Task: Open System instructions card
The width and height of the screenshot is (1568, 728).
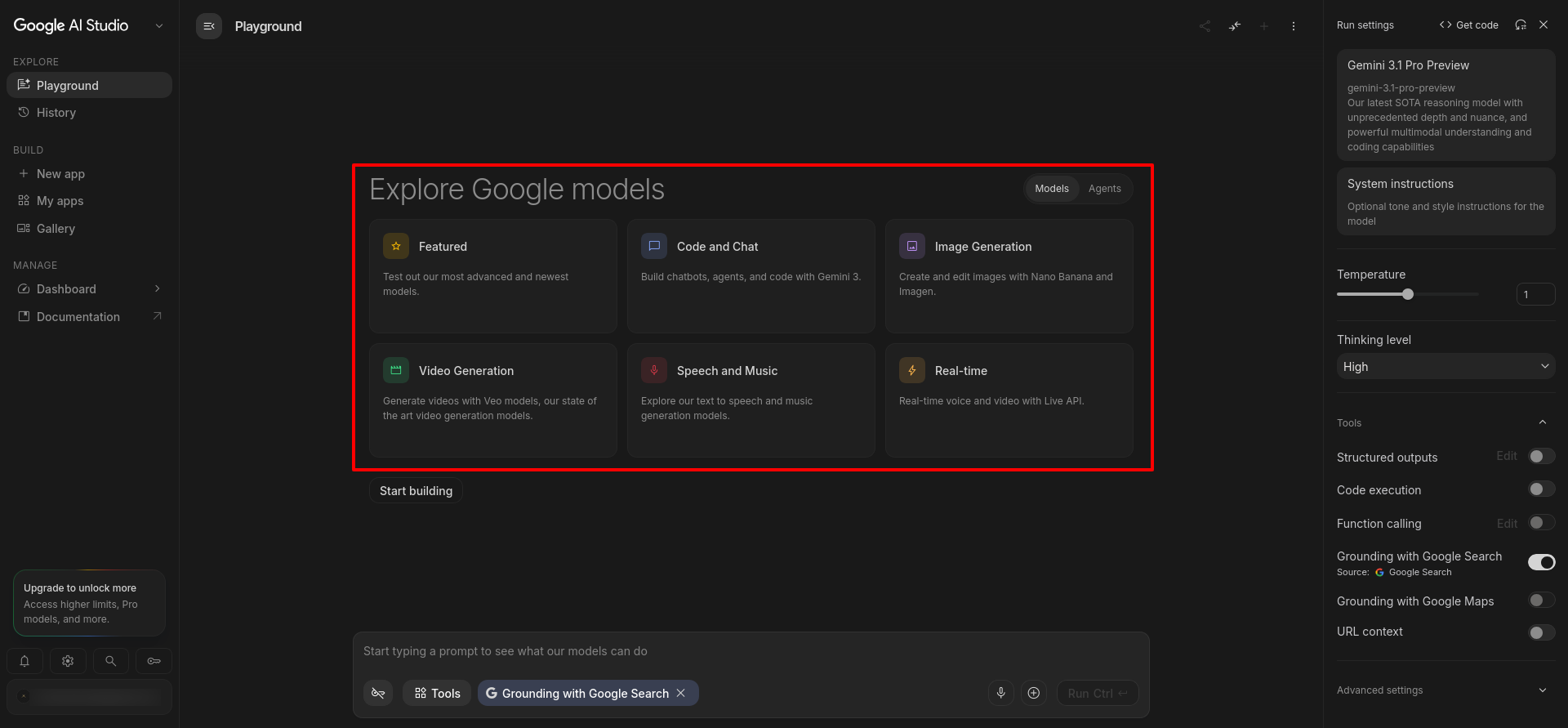Action: (1445, 202)
